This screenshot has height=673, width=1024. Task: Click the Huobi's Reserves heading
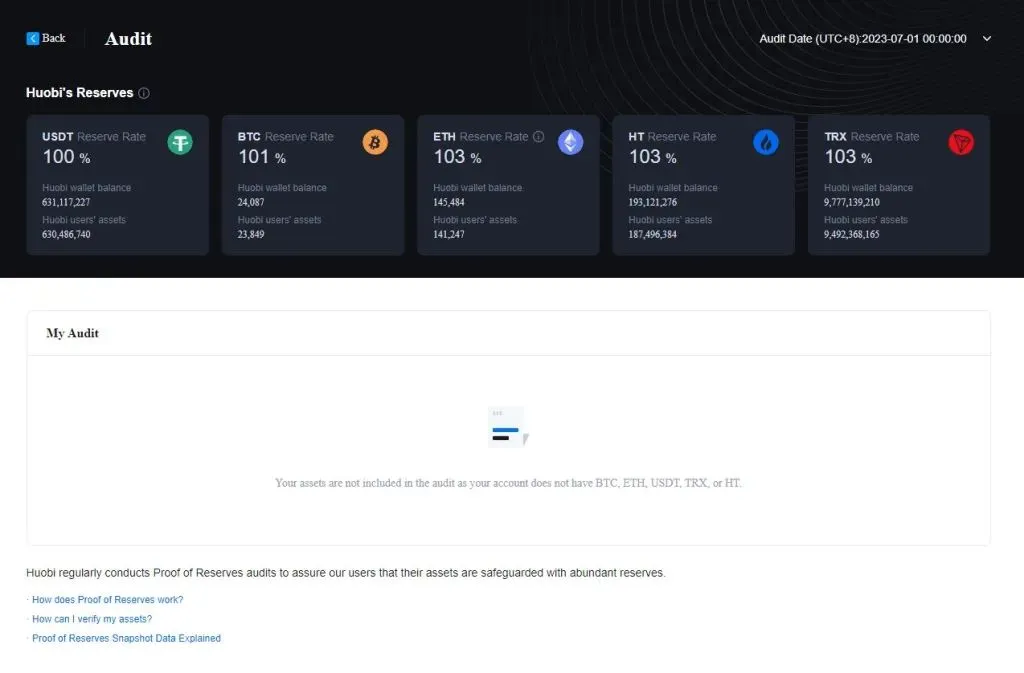80,93
